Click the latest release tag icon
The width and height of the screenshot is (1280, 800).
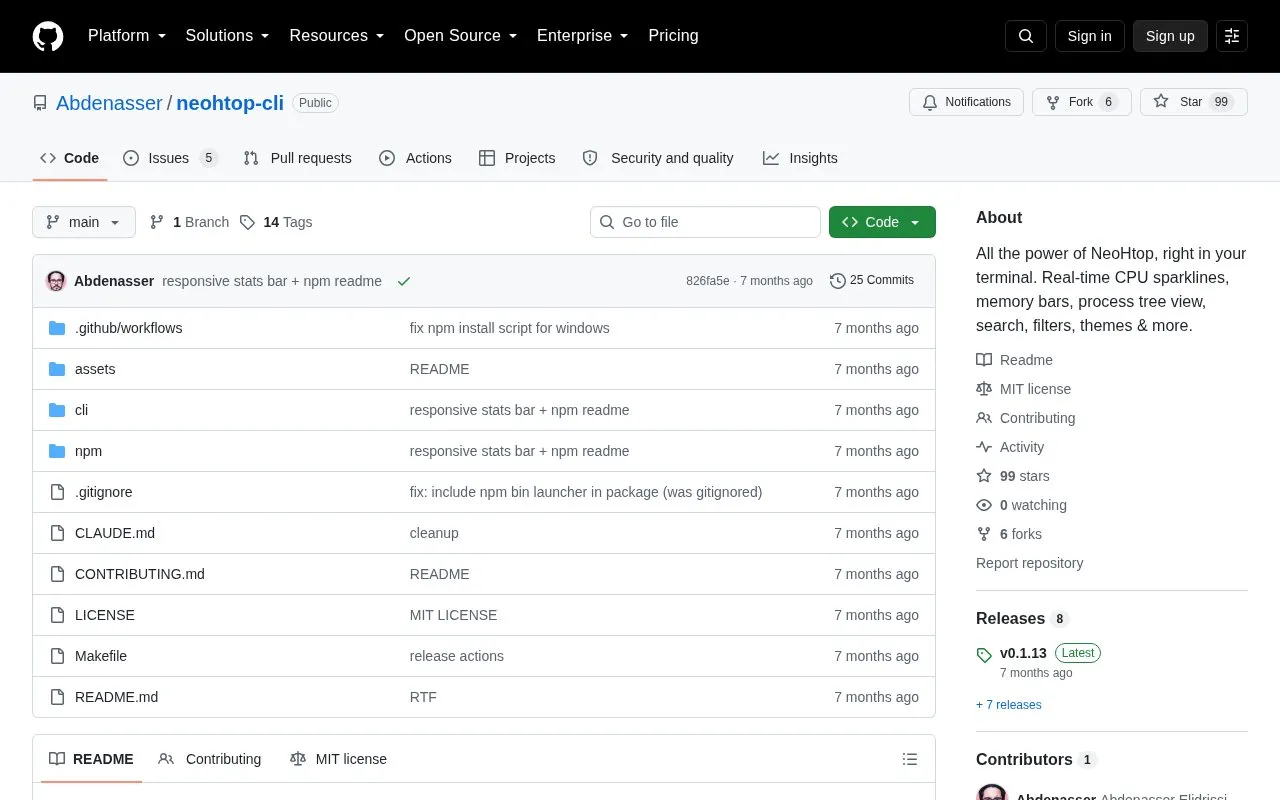click(x=985, y=655)
